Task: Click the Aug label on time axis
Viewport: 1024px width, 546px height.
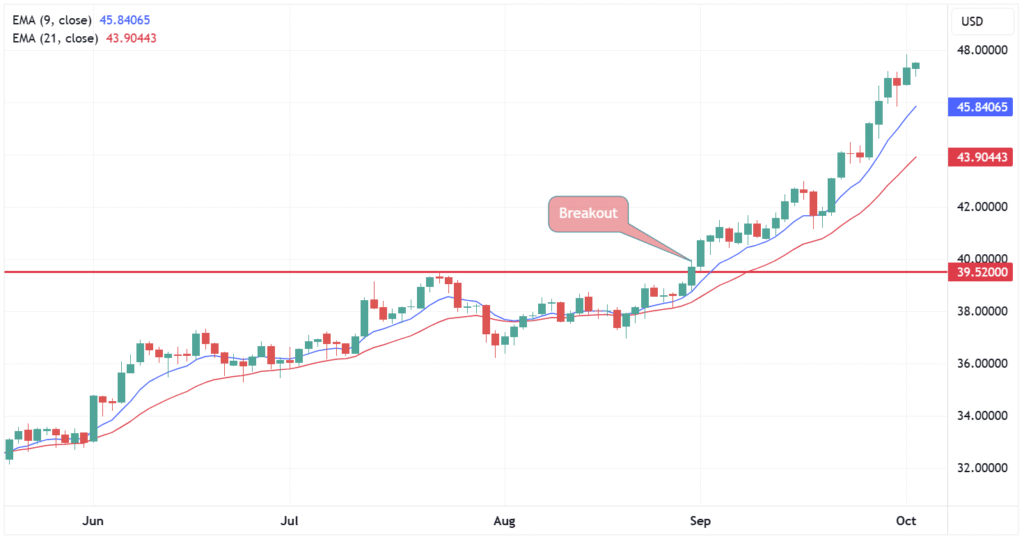Action: [x=503, y=521]
